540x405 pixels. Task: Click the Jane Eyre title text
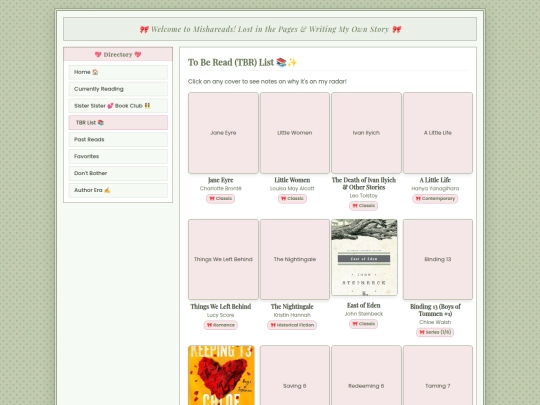(220, 180)
